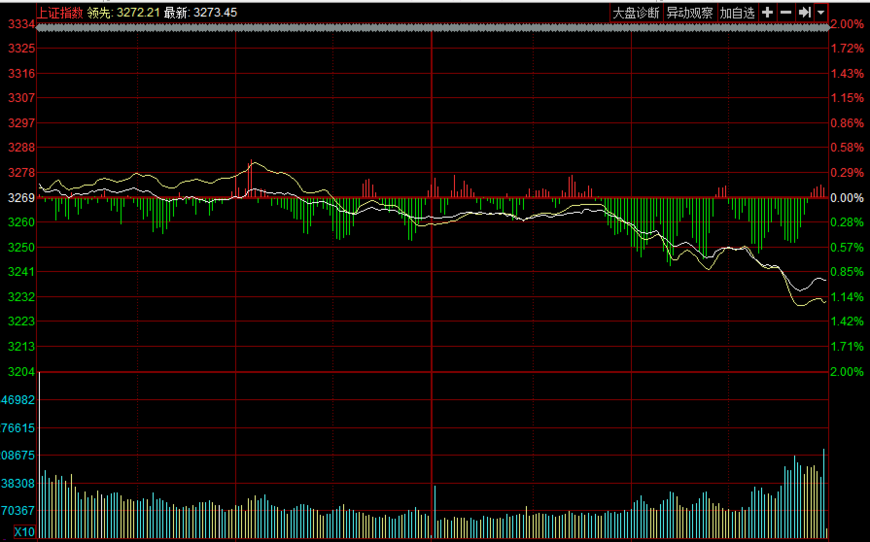The height and width of the screenshot is (542, 870).
Task: Click the 0.29% percent axis label
Action: [x=847, y=173]
